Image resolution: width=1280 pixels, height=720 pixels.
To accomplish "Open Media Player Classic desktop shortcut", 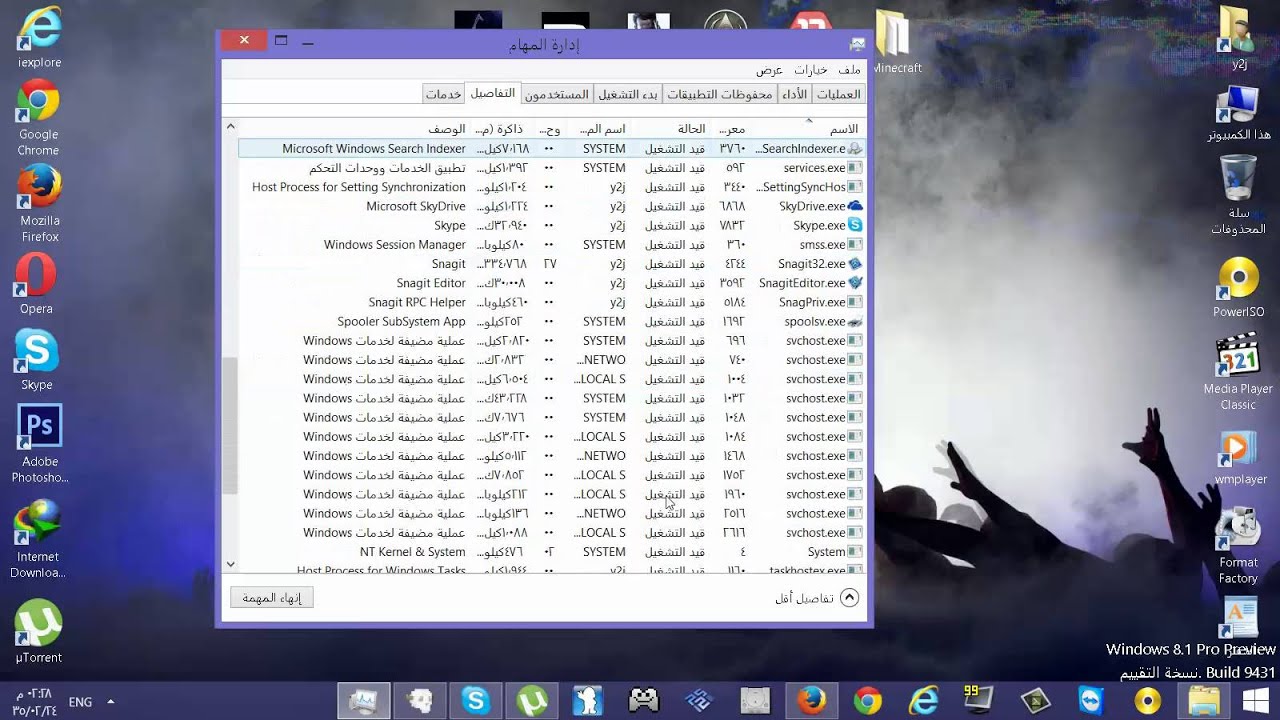I will tap(1238, 372).
